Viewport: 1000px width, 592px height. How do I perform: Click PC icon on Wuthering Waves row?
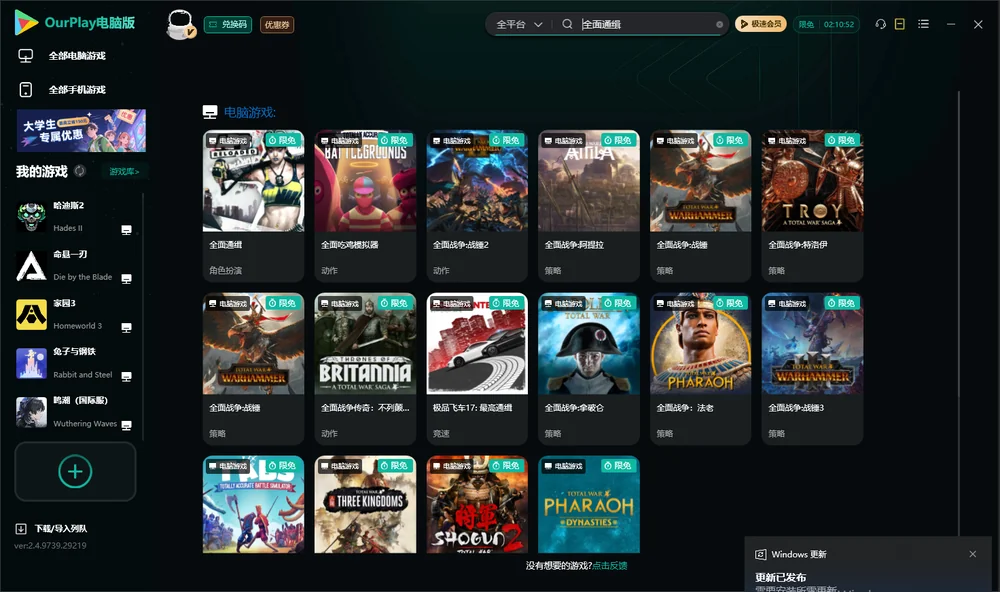tap(126, 426)
